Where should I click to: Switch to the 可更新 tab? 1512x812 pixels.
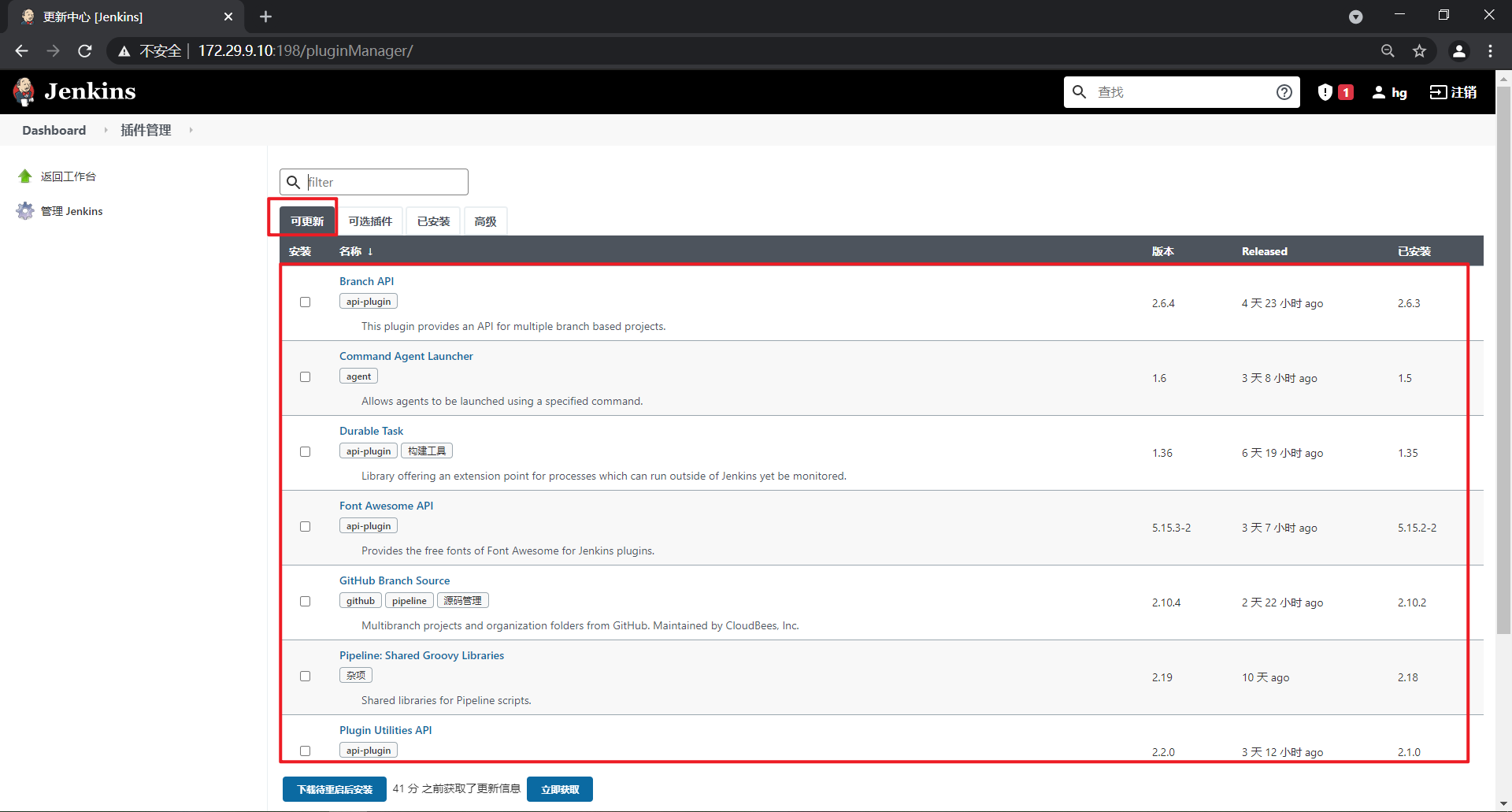(x=307, y=221)
